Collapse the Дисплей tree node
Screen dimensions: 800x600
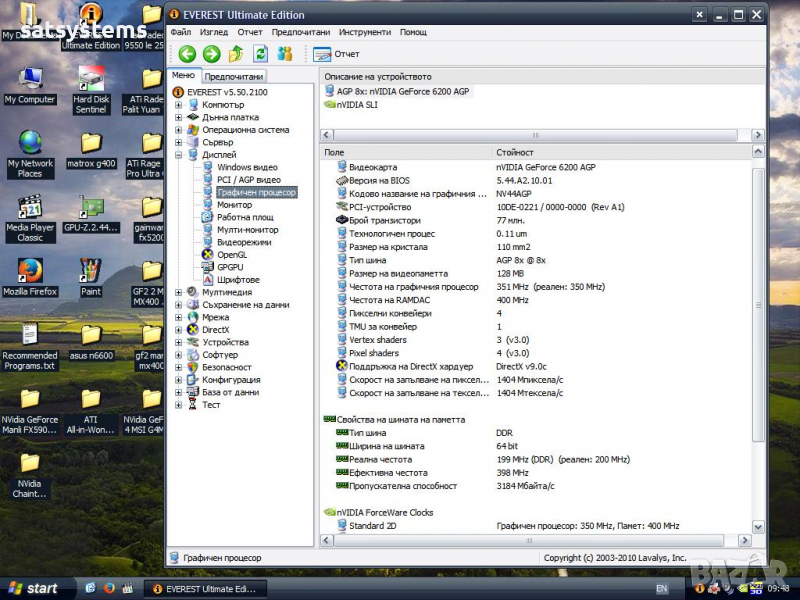pyautogui.click(x=179, y=155)
